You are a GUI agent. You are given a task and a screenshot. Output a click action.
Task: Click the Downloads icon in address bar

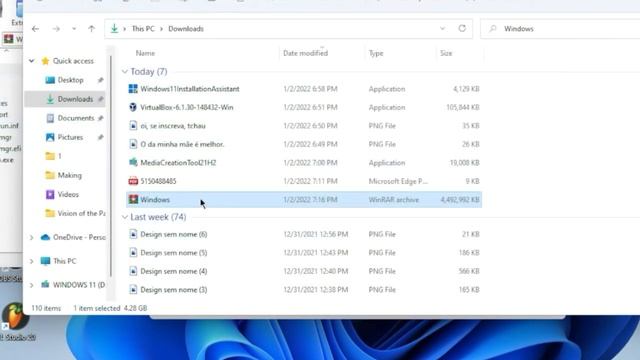click(114, 29)
